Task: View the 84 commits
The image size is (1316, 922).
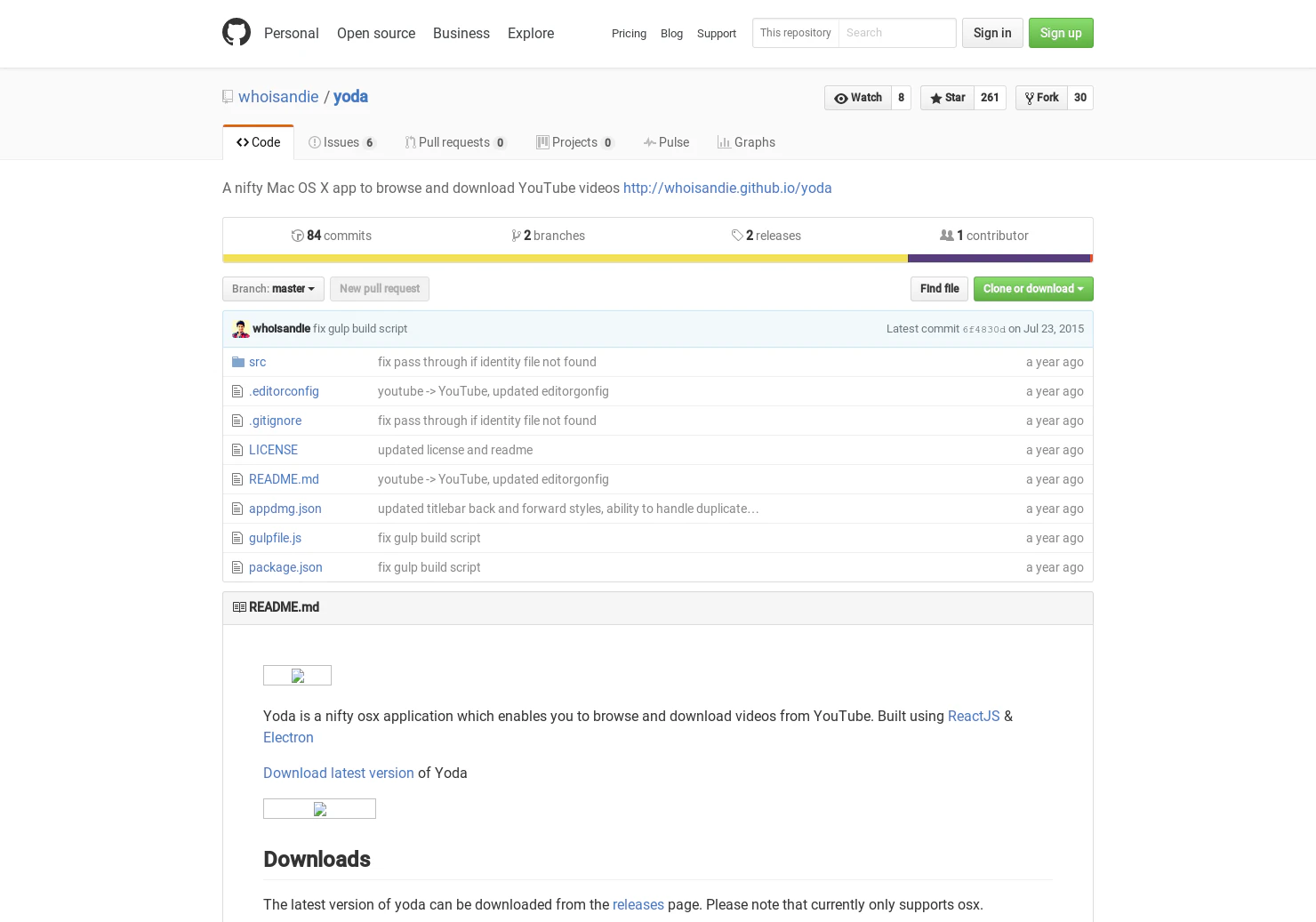Action: tap(332, 236)
